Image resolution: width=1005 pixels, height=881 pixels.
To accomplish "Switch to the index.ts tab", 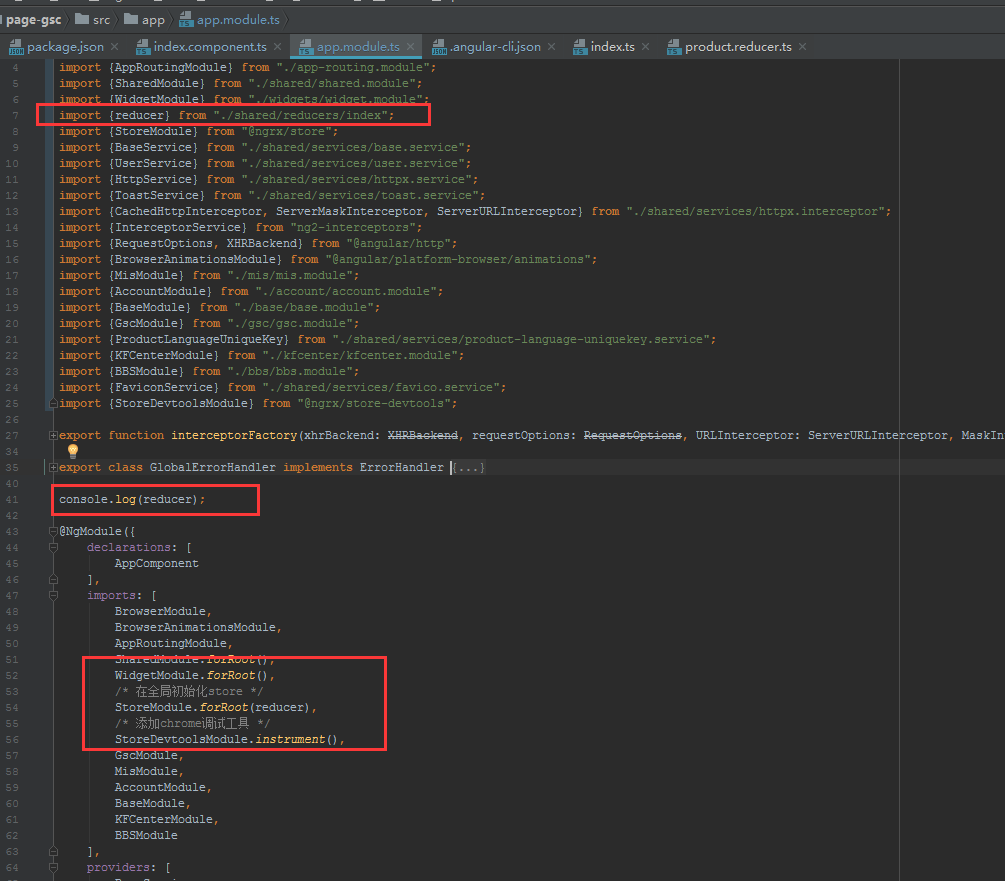I will 612,47.
